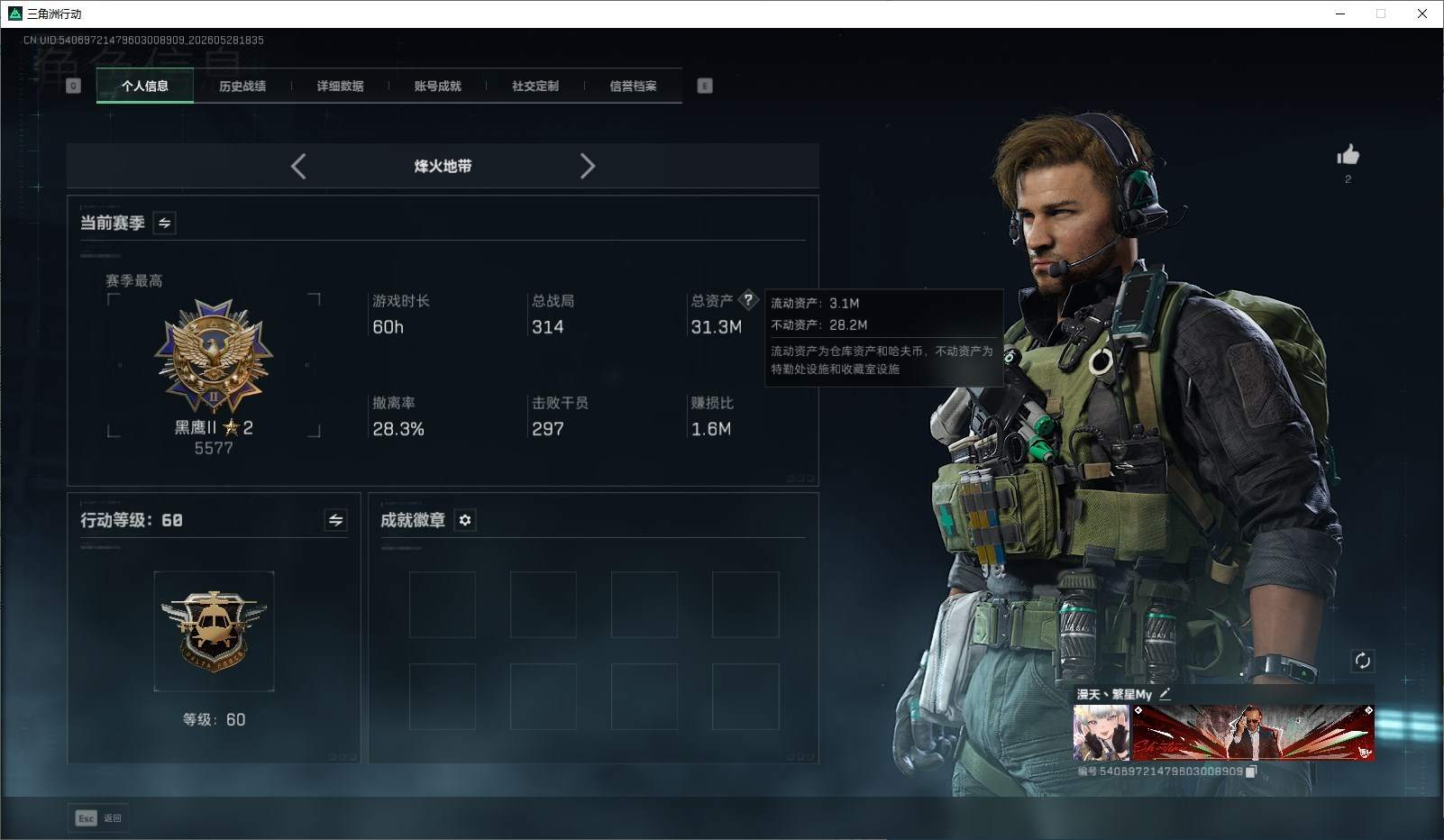Click the 总资产 31.3M value
The height and width of the screenshot is (840, 1444).
pyautogui.click(x=717, y=327)
